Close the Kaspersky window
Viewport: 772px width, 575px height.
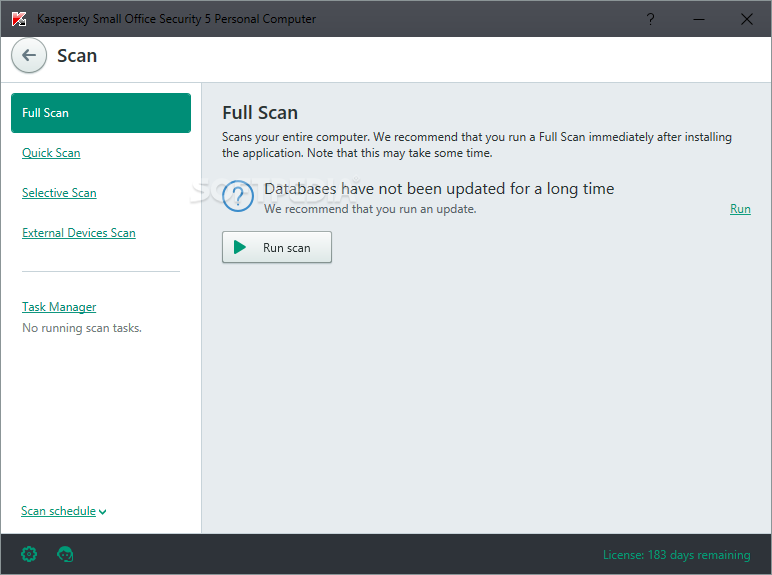point(746,19)
